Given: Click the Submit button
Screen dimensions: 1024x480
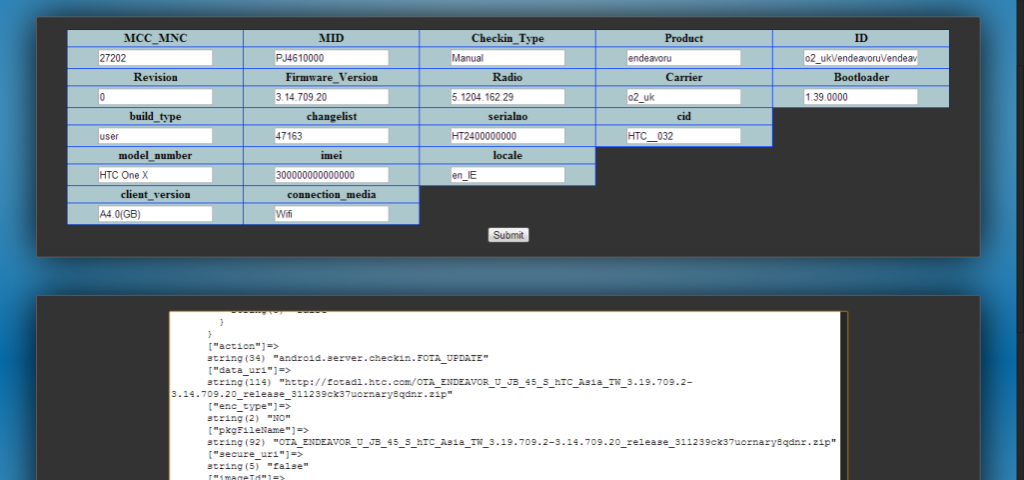Looking at the screenshot, I should point(508,235).
